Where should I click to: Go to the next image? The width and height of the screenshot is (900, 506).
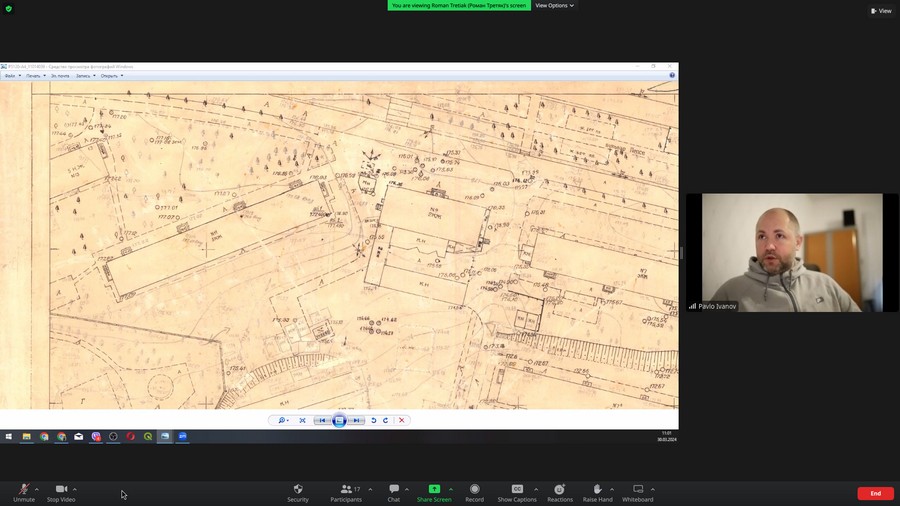click(356, 421)
